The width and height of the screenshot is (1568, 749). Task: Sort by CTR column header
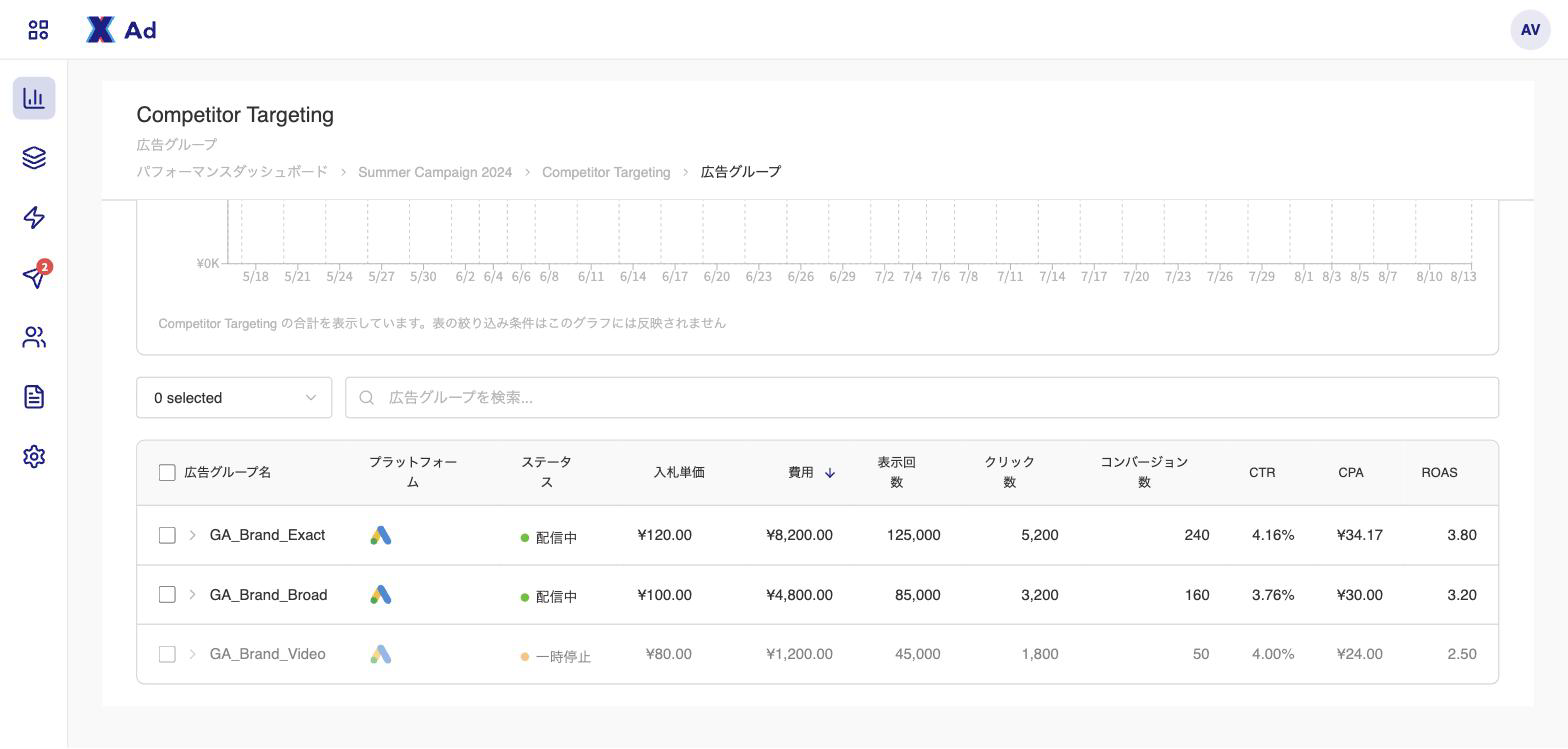[x=1262, y=472]
